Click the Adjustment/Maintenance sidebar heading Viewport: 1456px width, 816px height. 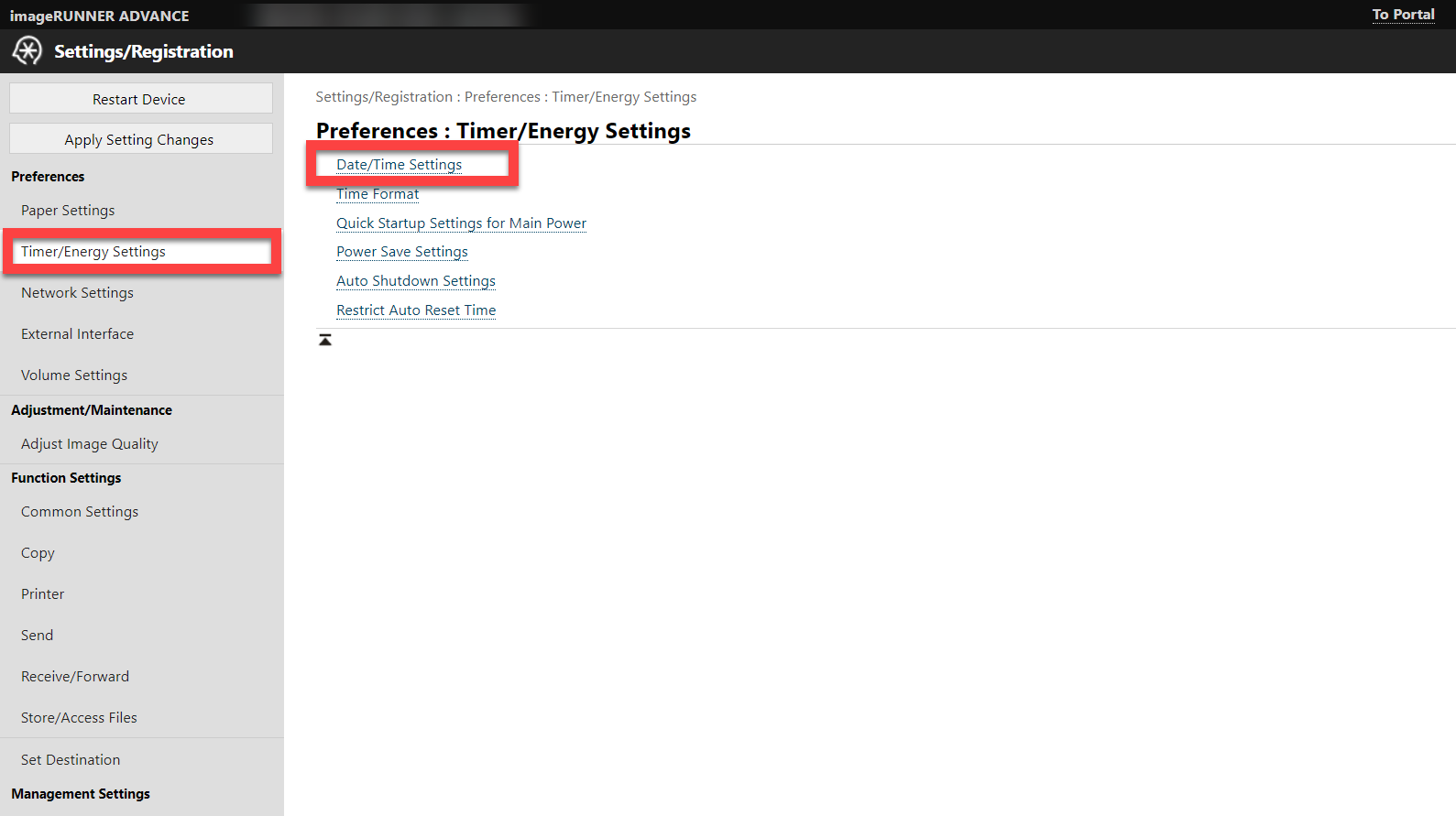point(92,410)
